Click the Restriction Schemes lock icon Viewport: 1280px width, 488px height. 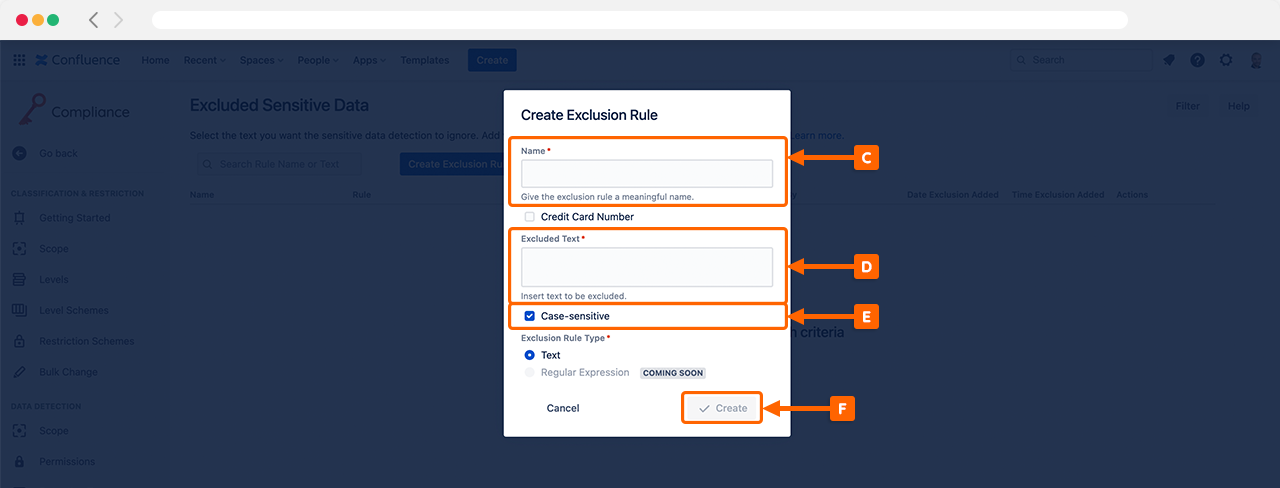pos(19,341)
